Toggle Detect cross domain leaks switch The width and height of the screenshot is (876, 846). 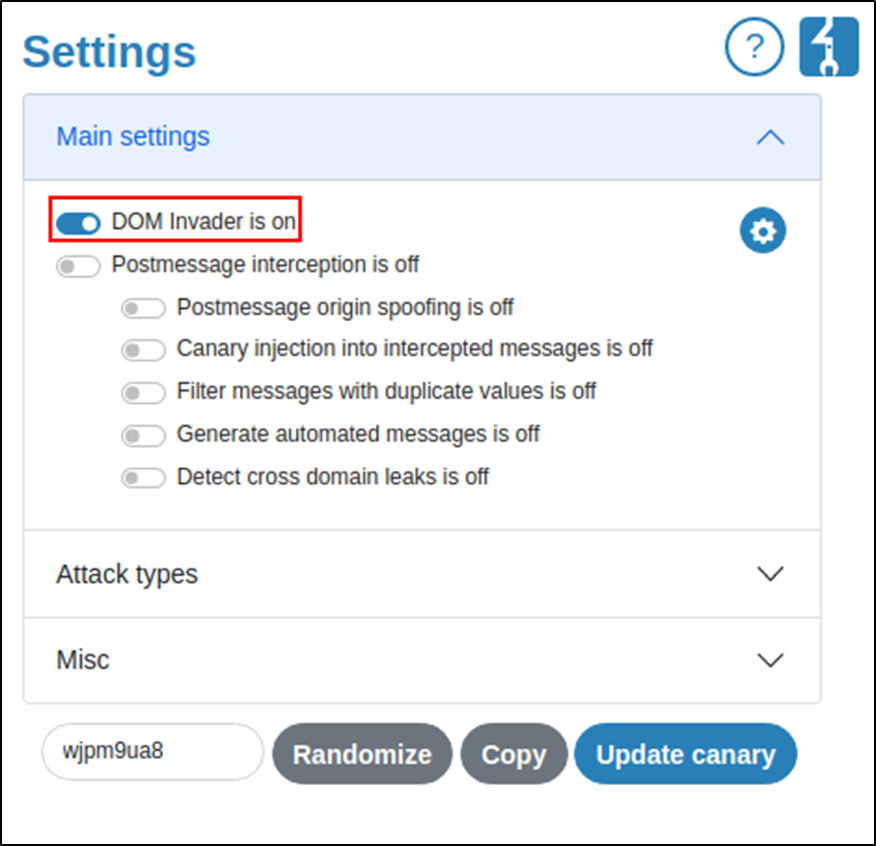143,478
